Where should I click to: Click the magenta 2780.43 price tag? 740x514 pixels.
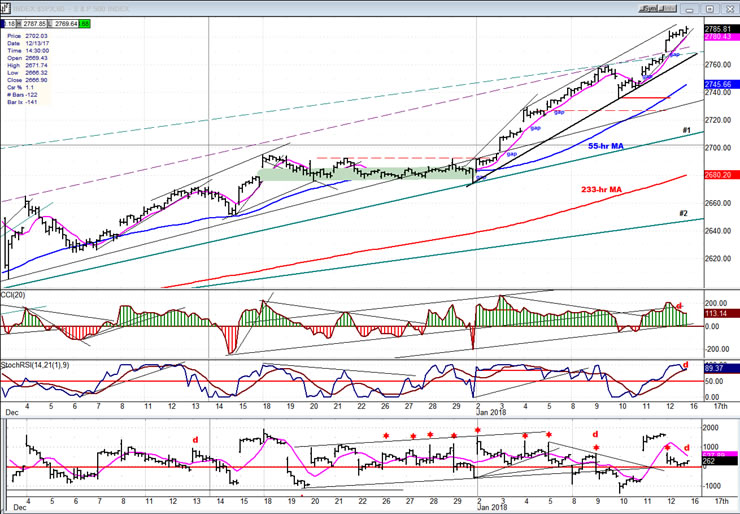point(721,37)
